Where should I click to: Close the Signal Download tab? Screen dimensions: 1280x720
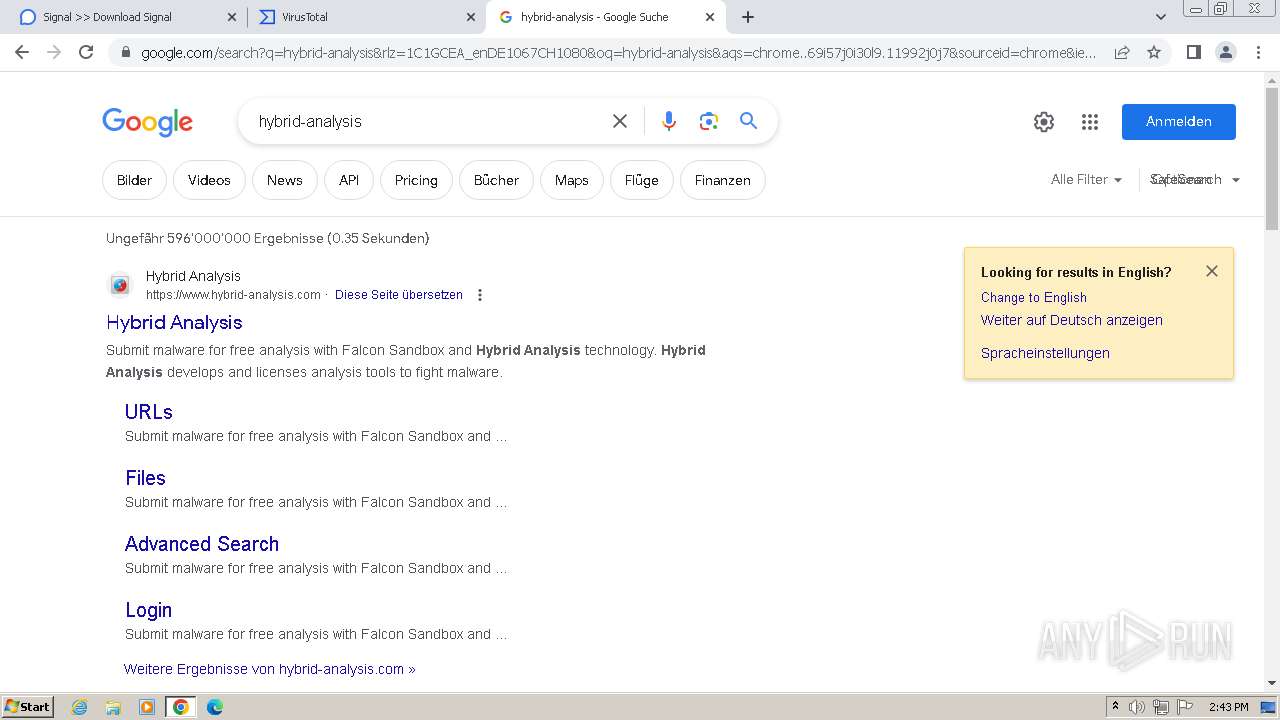[232, 17]
